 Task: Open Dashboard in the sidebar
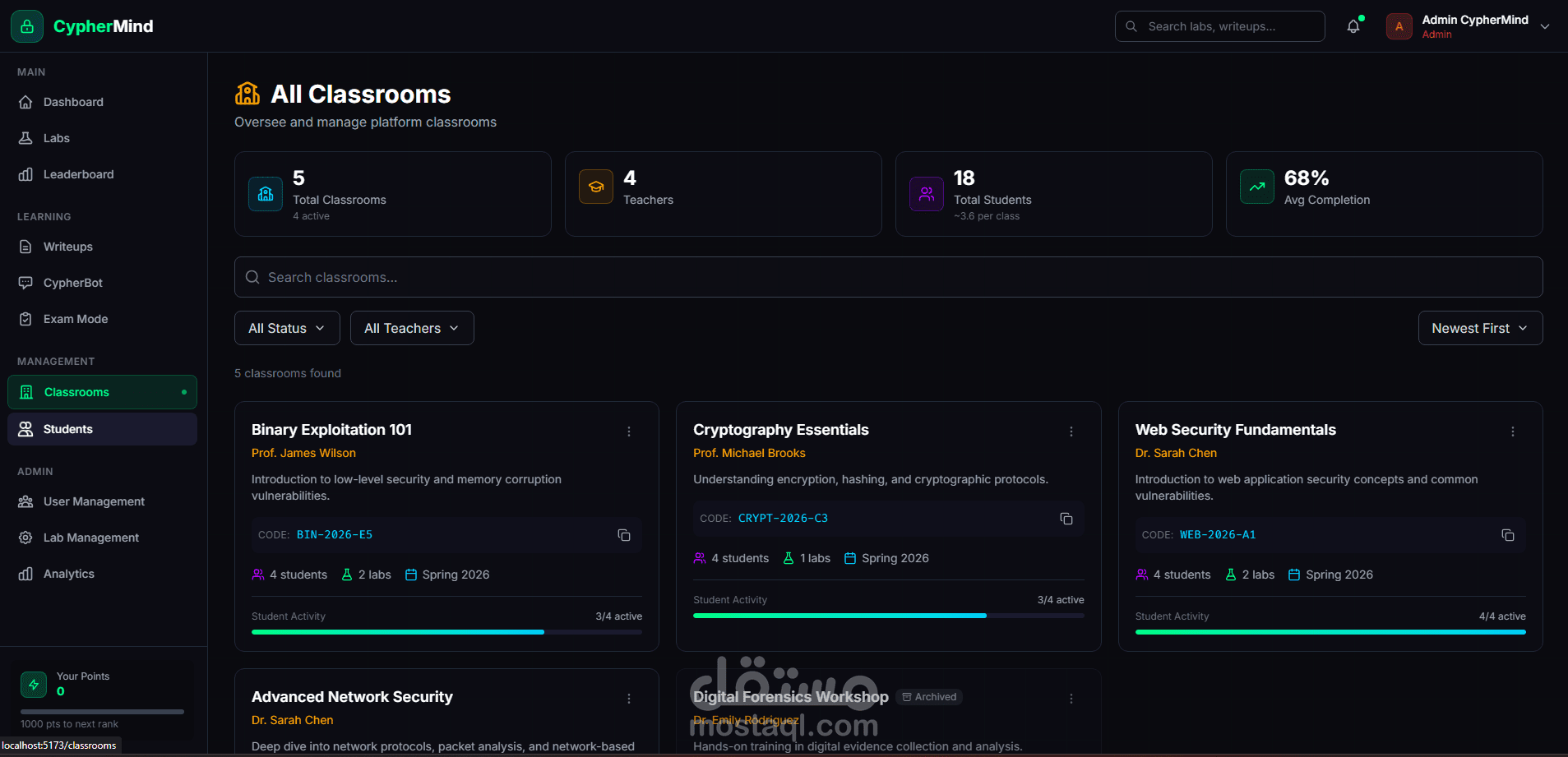[x=102, y=102]
